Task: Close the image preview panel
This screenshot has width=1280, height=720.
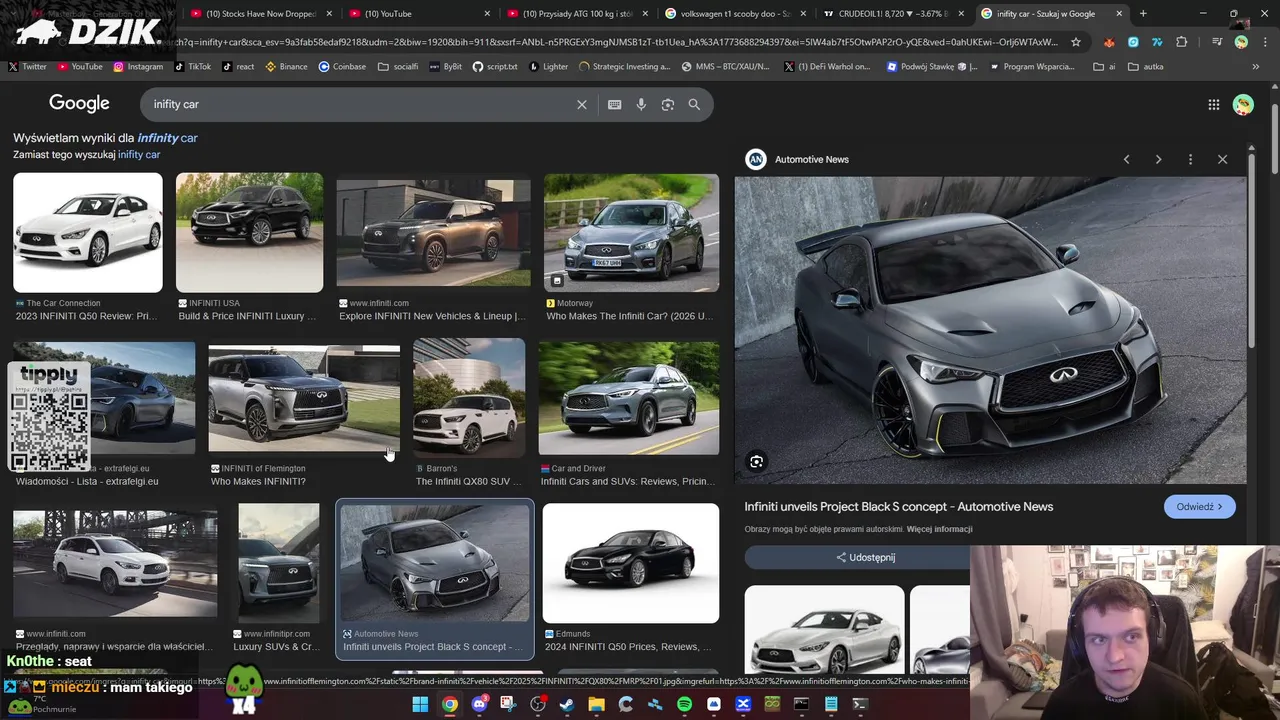Action: [1222, 159]
